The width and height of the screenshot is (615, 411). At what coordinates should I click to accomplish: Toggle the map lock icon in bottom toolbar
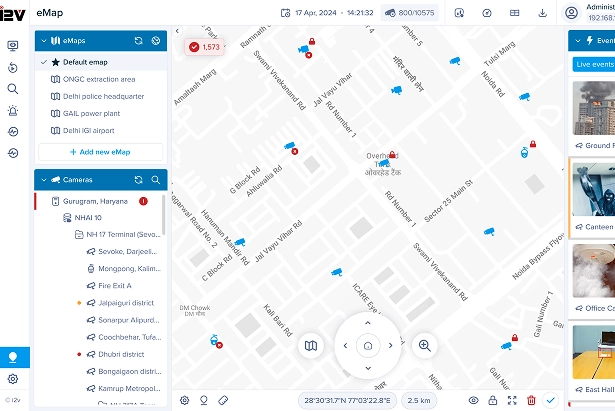pyautogui.click(x=493, y=400)
